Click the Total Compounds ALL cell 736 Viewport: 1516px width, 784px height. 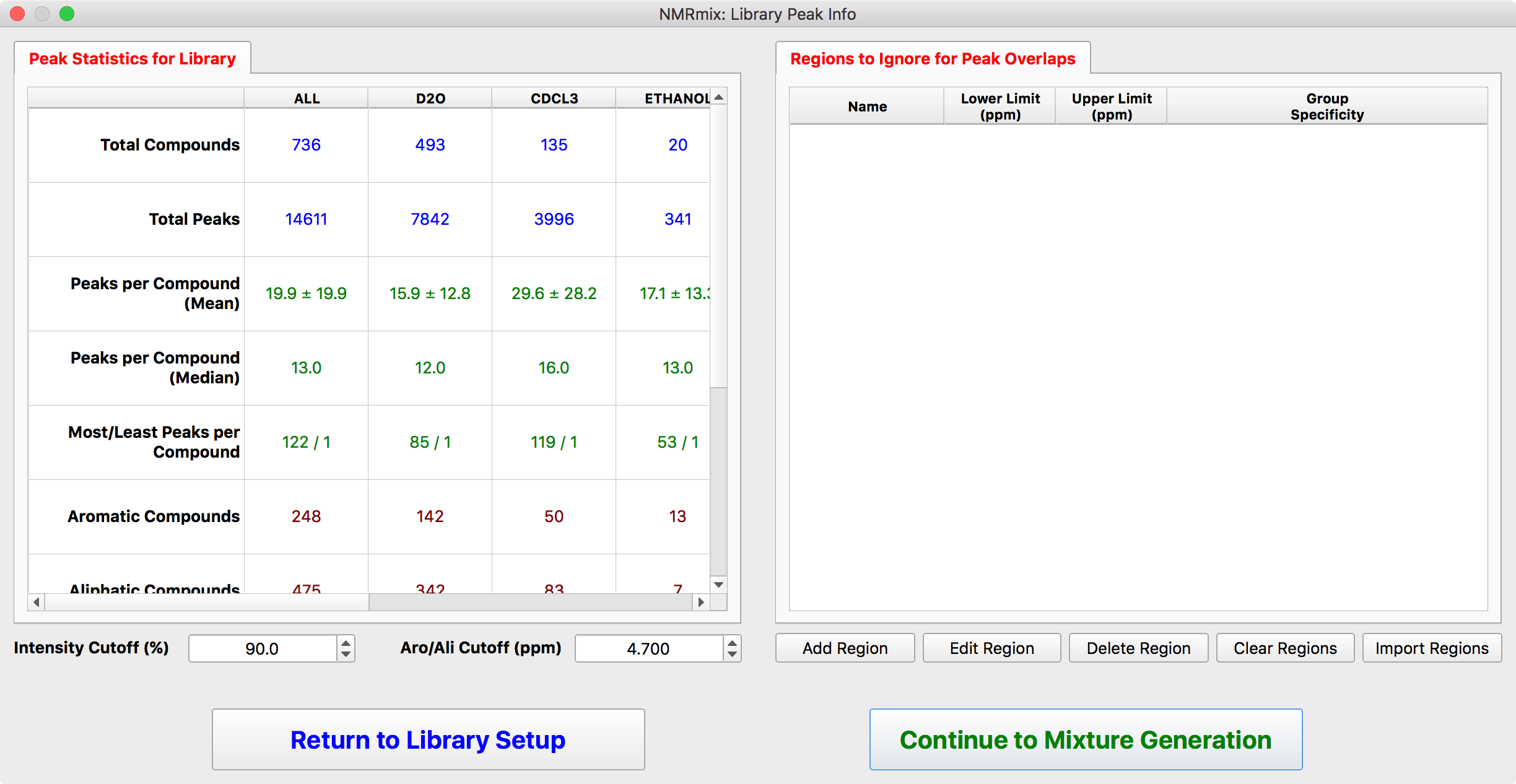pyautogui.click(x=307, y=145)
